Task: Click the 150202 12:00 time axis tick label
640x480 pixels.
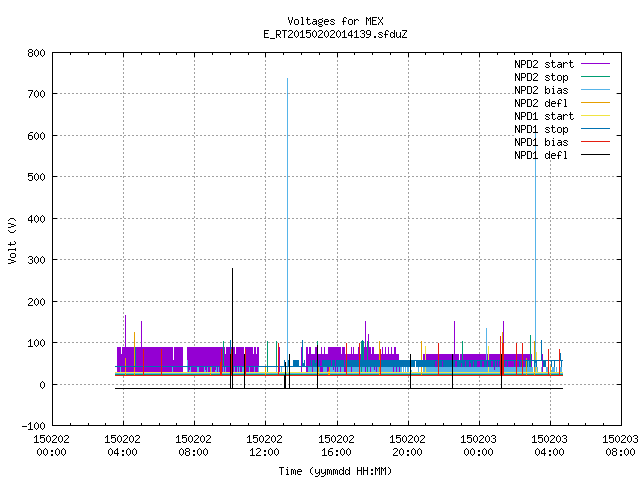Action: 265,446
